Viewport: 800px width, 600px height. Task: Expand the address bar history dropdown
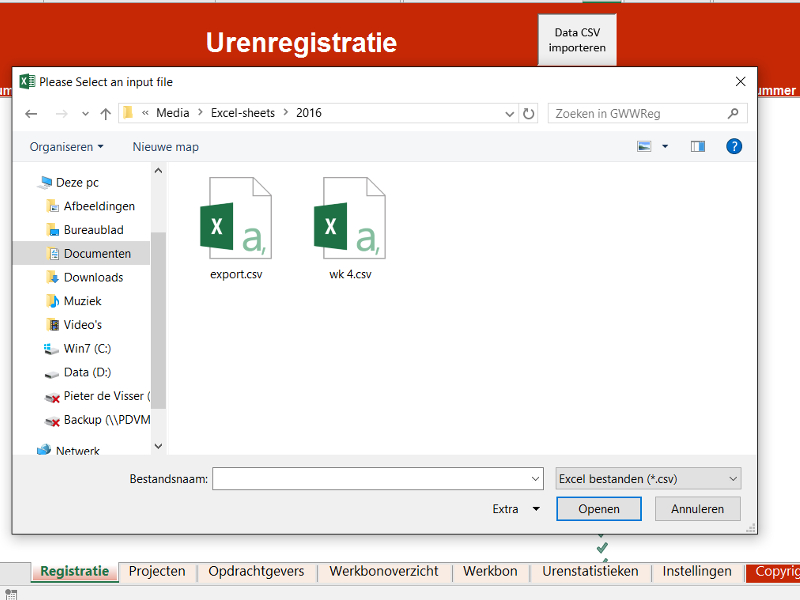pyautogui.click(x=509, y=114)
